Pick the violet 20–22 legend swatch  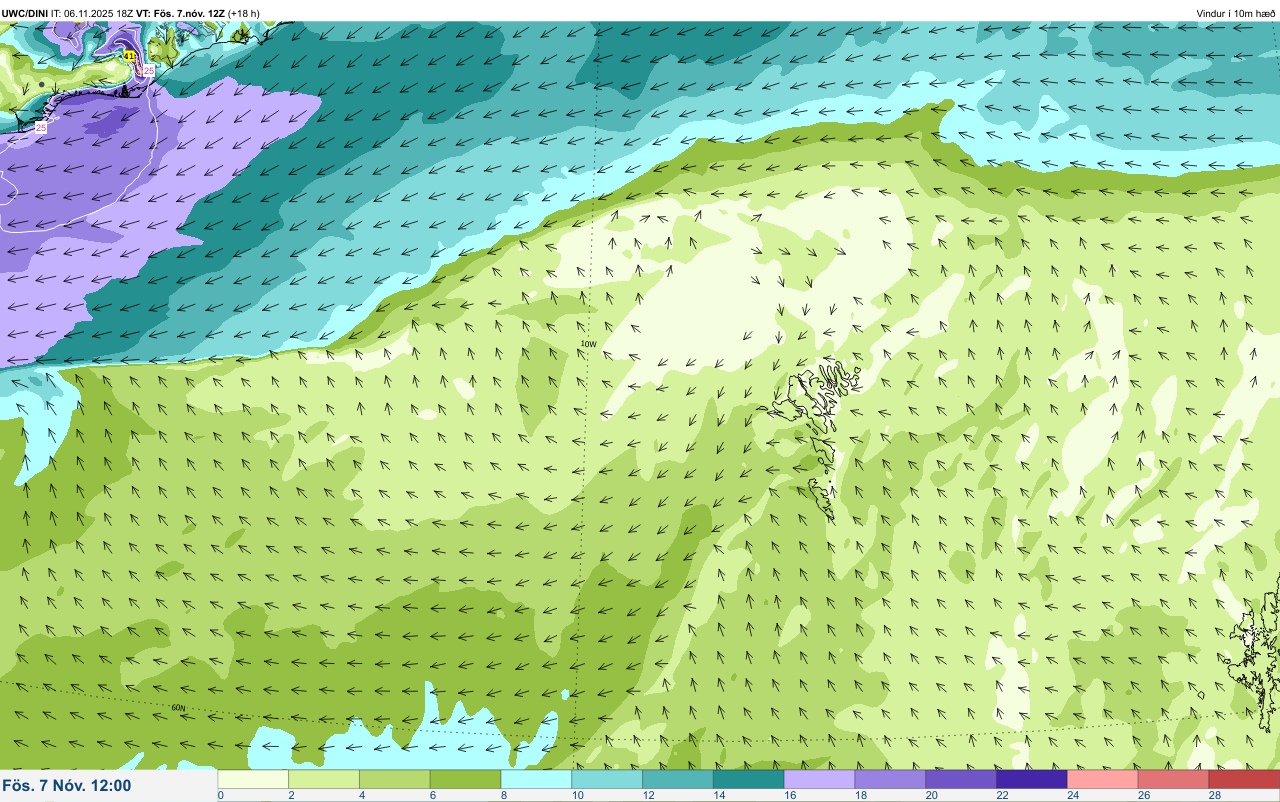tap(961, 779)
